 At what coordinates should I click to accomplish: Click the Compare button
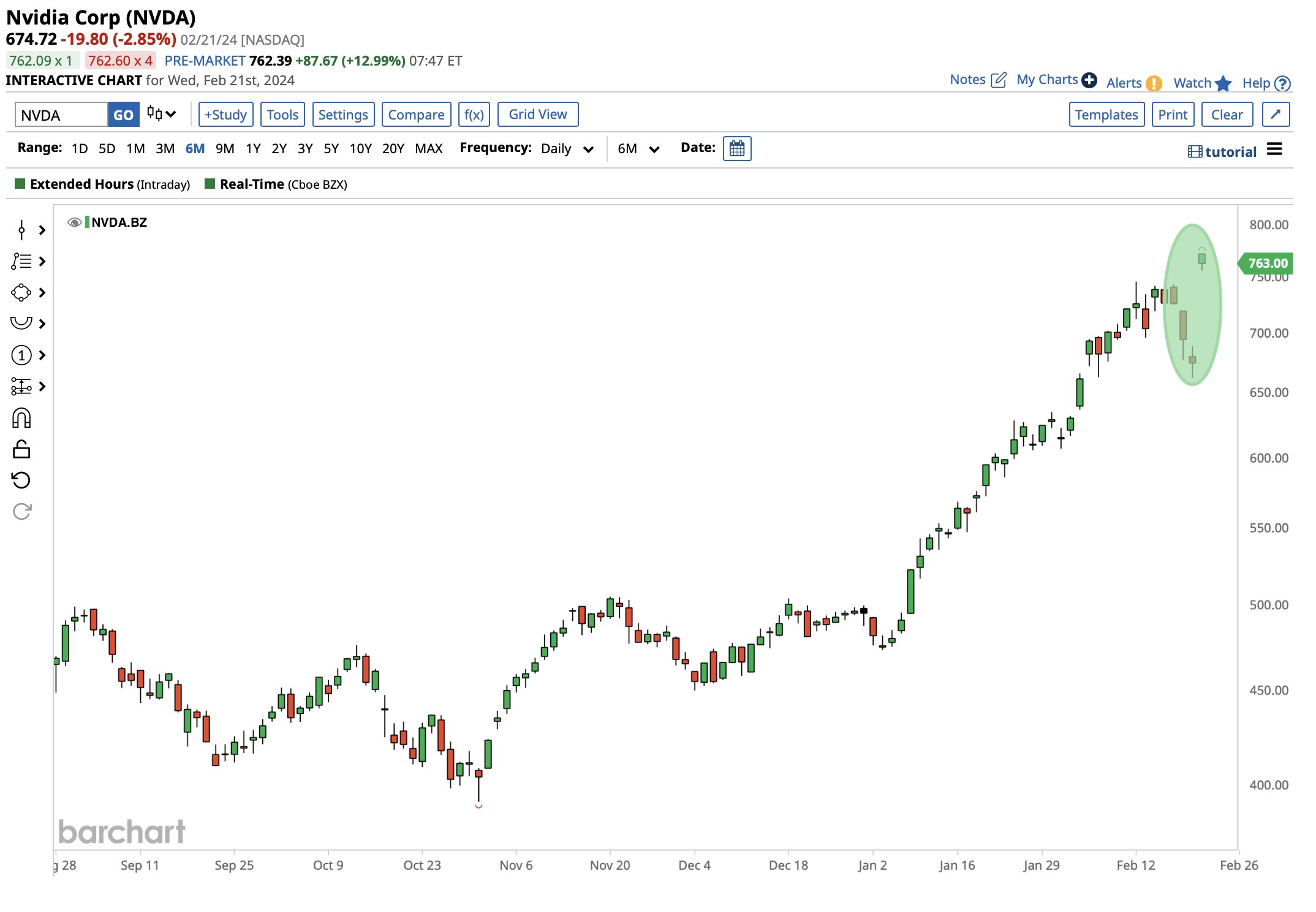[416, 115]
